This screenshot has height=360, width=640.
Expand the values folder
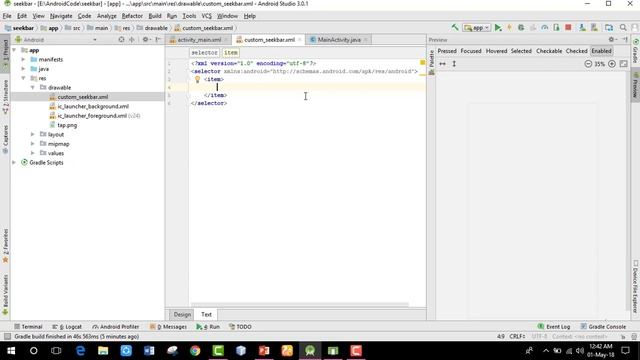pyautogui.click(x=33, y=153)
